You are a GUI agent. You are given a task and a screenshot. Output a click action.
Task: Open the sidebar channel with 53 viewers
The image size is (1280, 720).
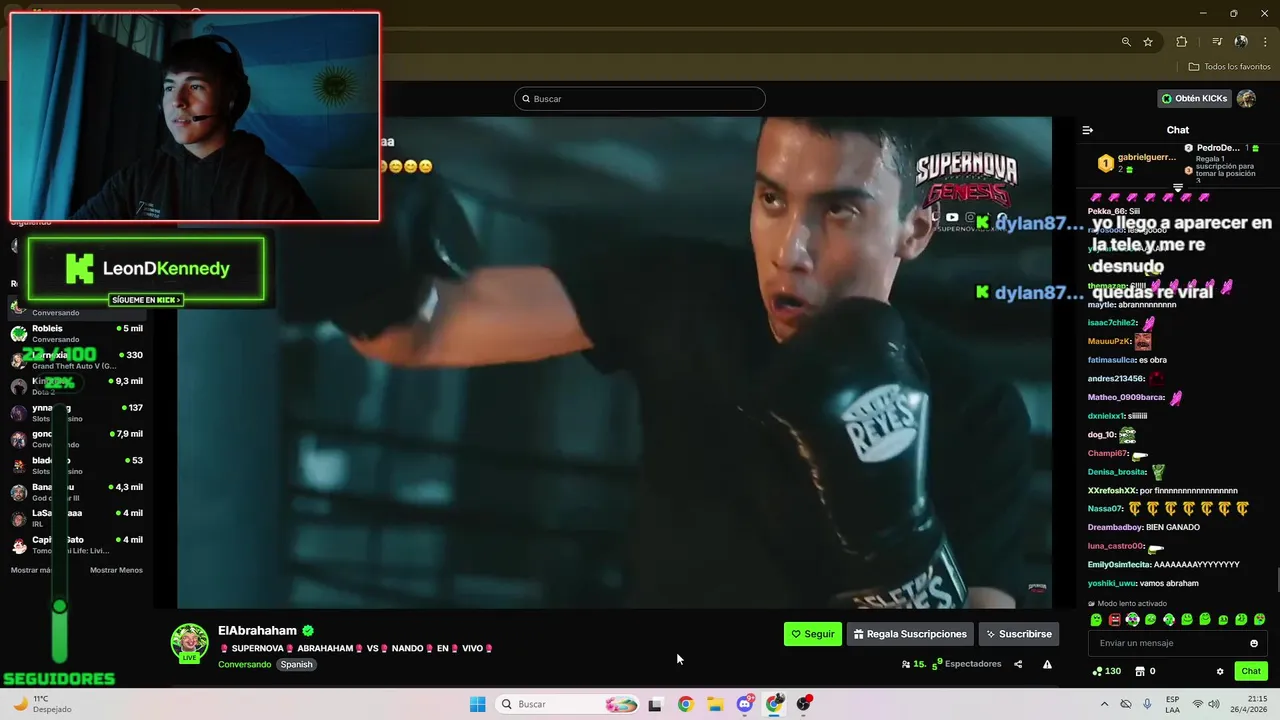click(x=76, y=466)
